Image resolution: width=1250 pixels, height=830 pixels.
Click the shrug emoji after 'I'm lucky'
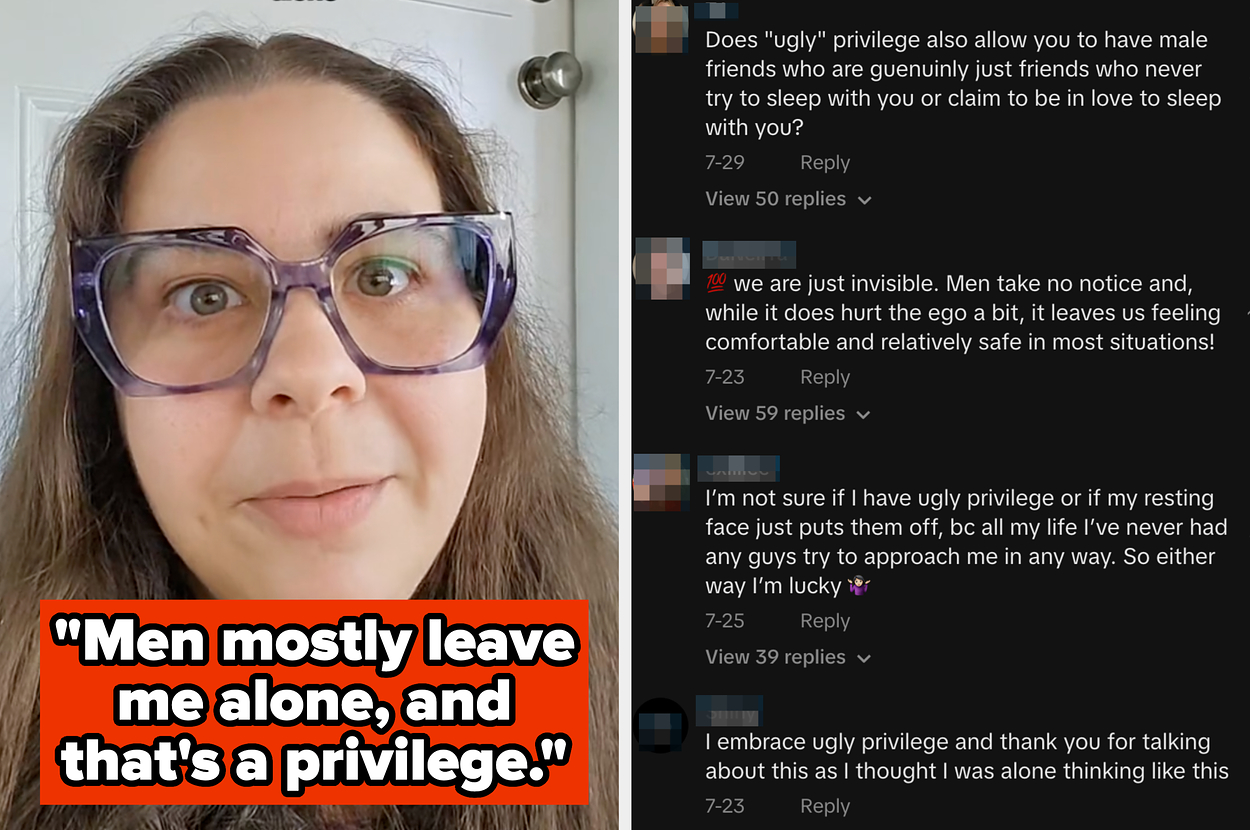point(858,586)
